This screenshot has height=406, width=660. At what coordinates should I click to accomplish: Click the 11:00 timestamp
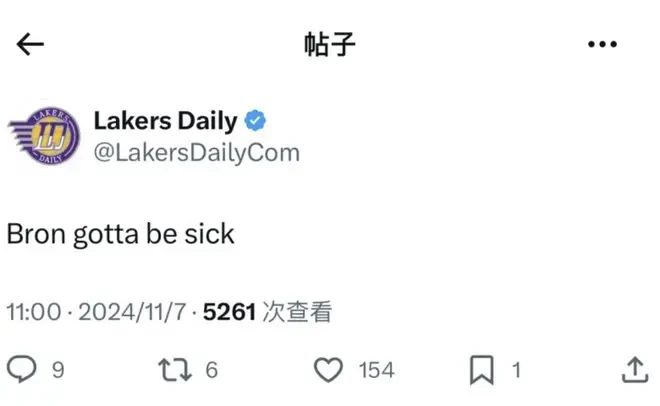(34, 312)
